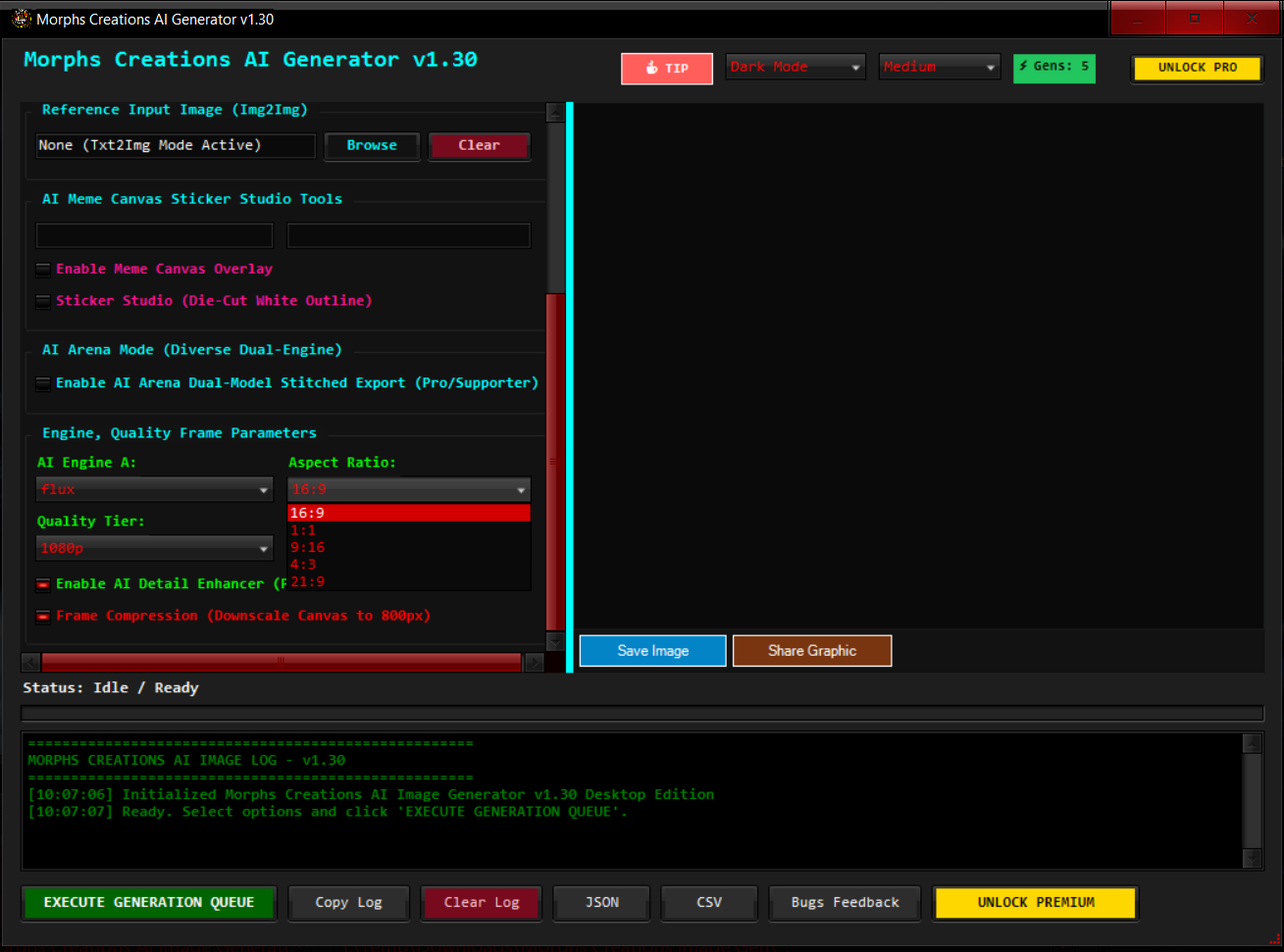Click the app icon in title bar

(21, 19)
